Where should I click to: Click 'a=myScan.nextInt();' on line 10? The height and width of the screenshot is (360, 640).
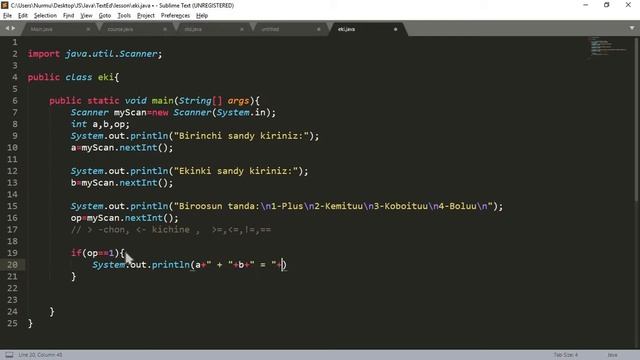point(122,148)
